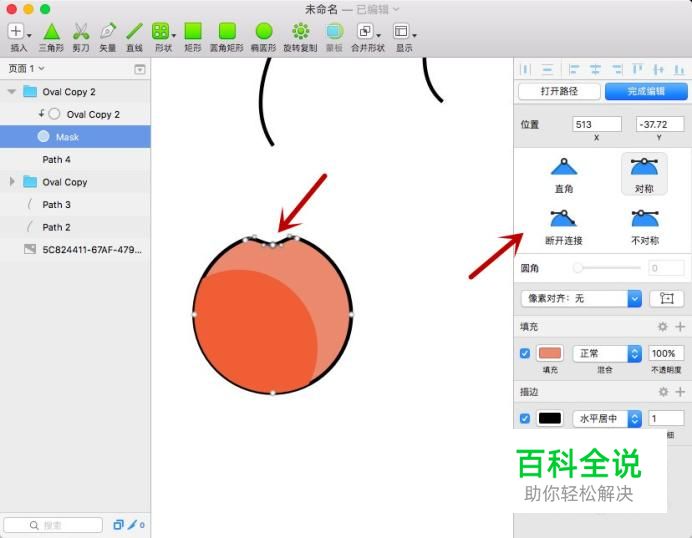Click the layer copy icon in footer

coord(118,525)
